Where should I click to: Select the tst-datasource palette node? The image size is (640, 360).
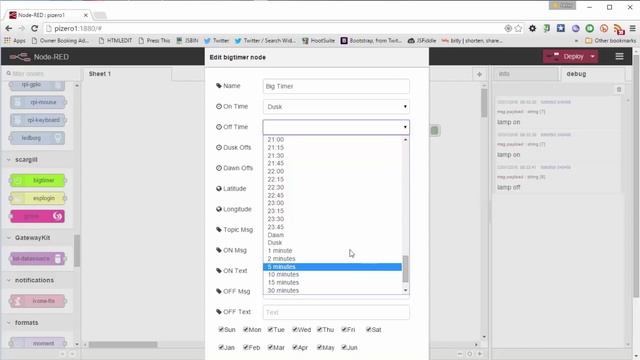click(x=38, y=258)
